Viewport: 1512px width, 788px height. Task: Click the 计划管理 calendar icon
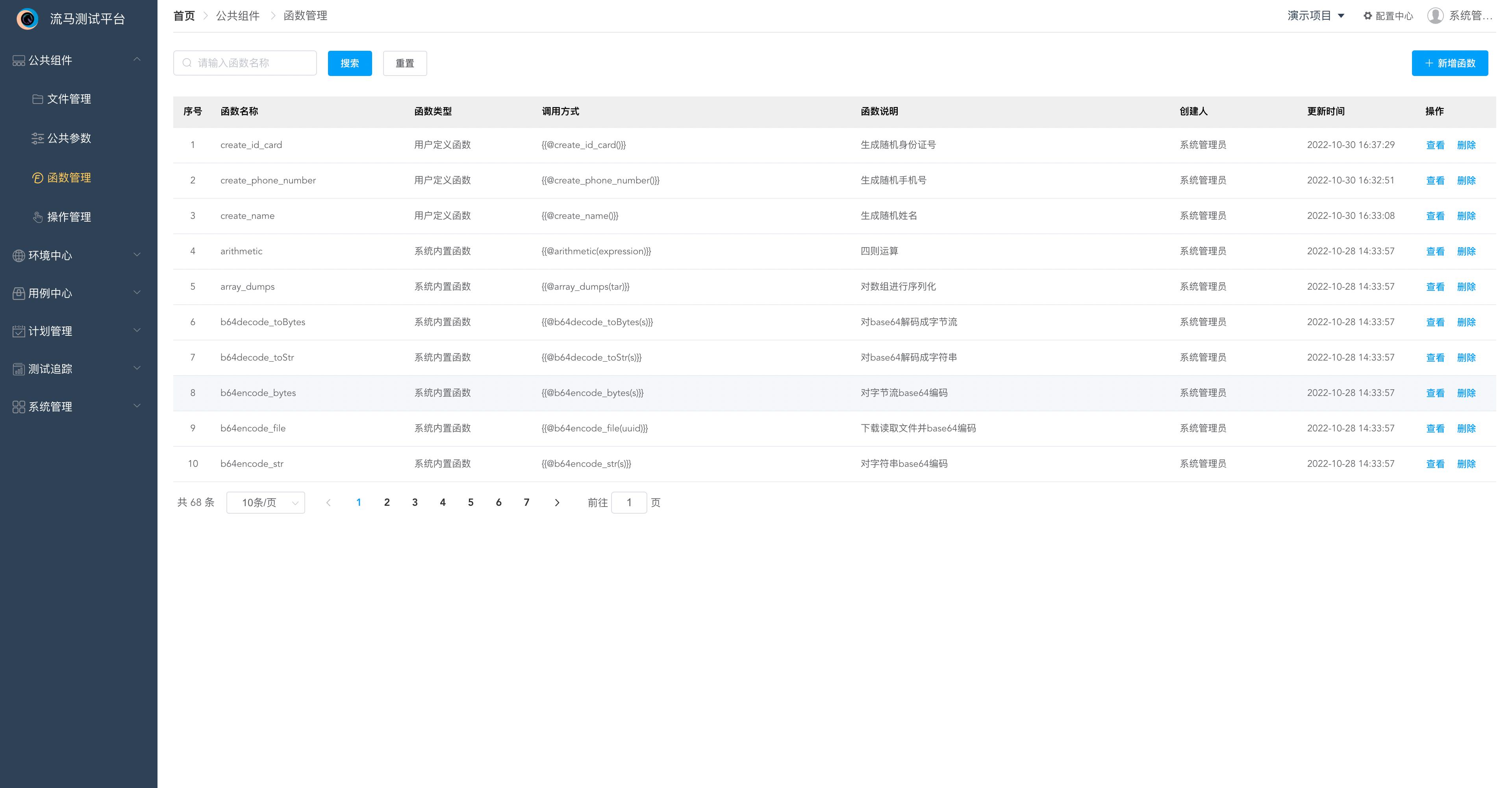[x=19, y=331]
